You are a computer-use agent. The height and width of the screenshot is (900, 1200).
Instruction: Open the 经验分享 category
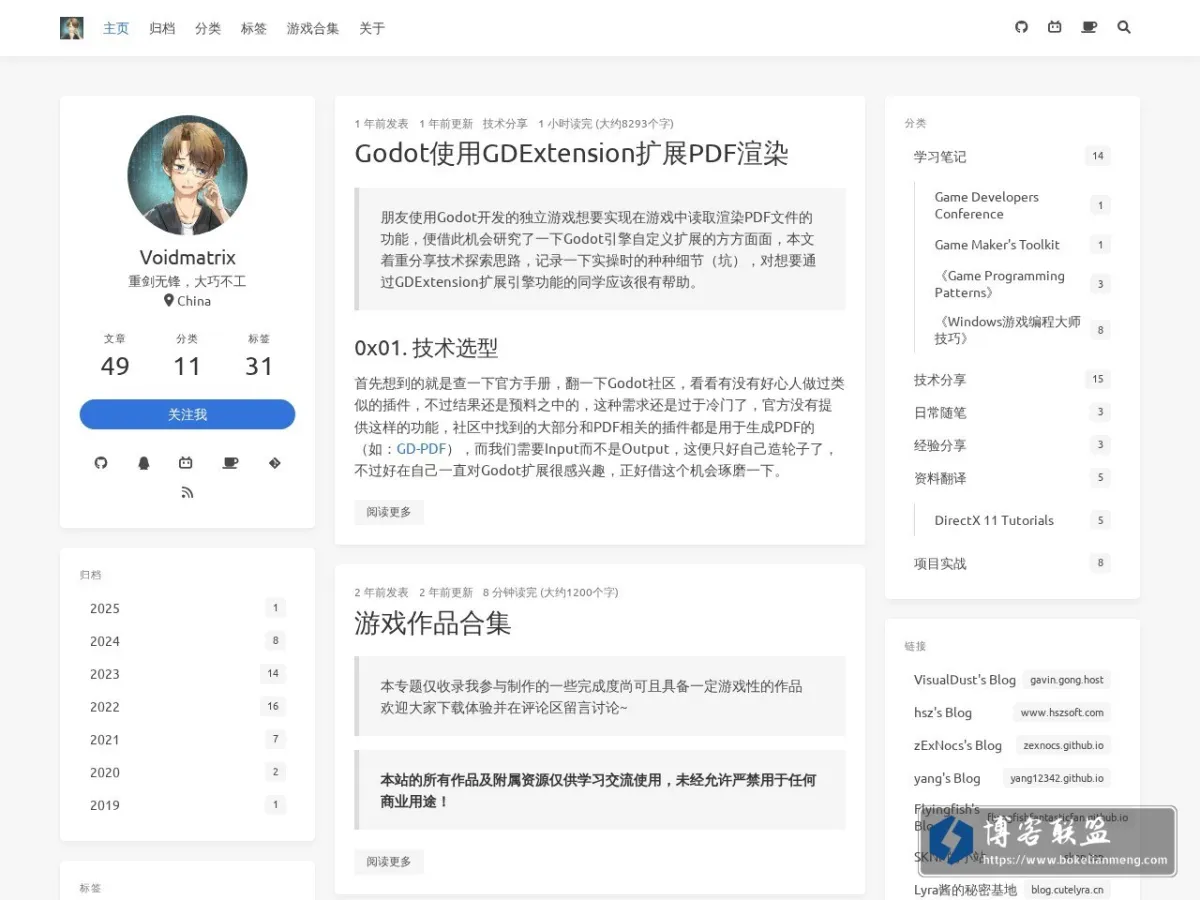tap(1012, 445)
